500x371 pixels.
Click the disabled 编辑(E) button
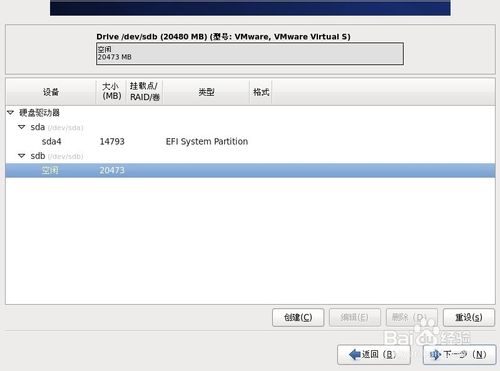(x=355, y=317)
